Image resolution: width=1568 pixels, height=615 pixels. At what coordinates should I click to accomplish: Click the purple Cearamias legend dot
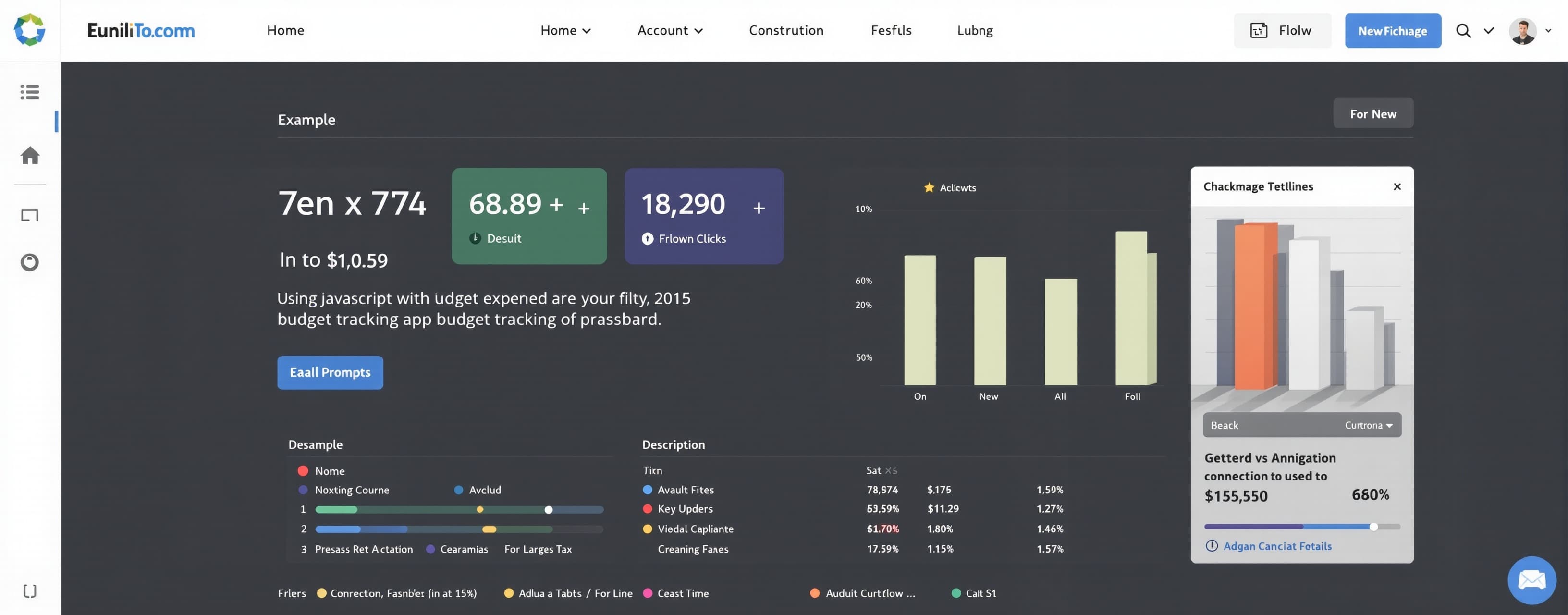coord(430,549)
